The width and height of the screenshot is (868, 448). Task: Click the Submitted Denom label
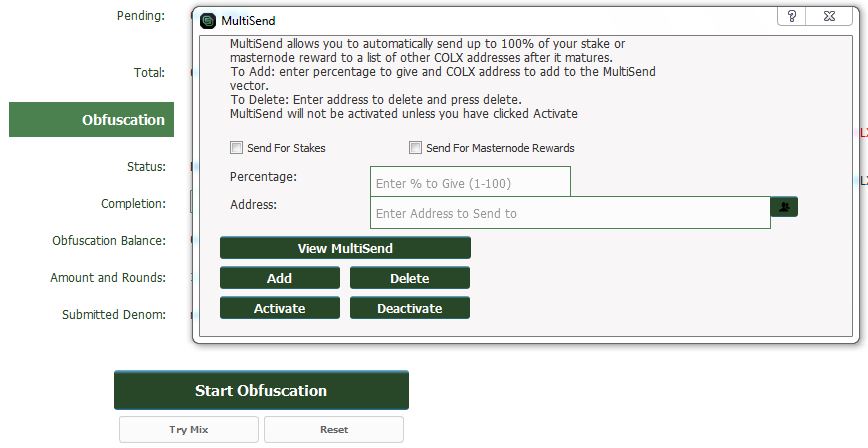113,315
